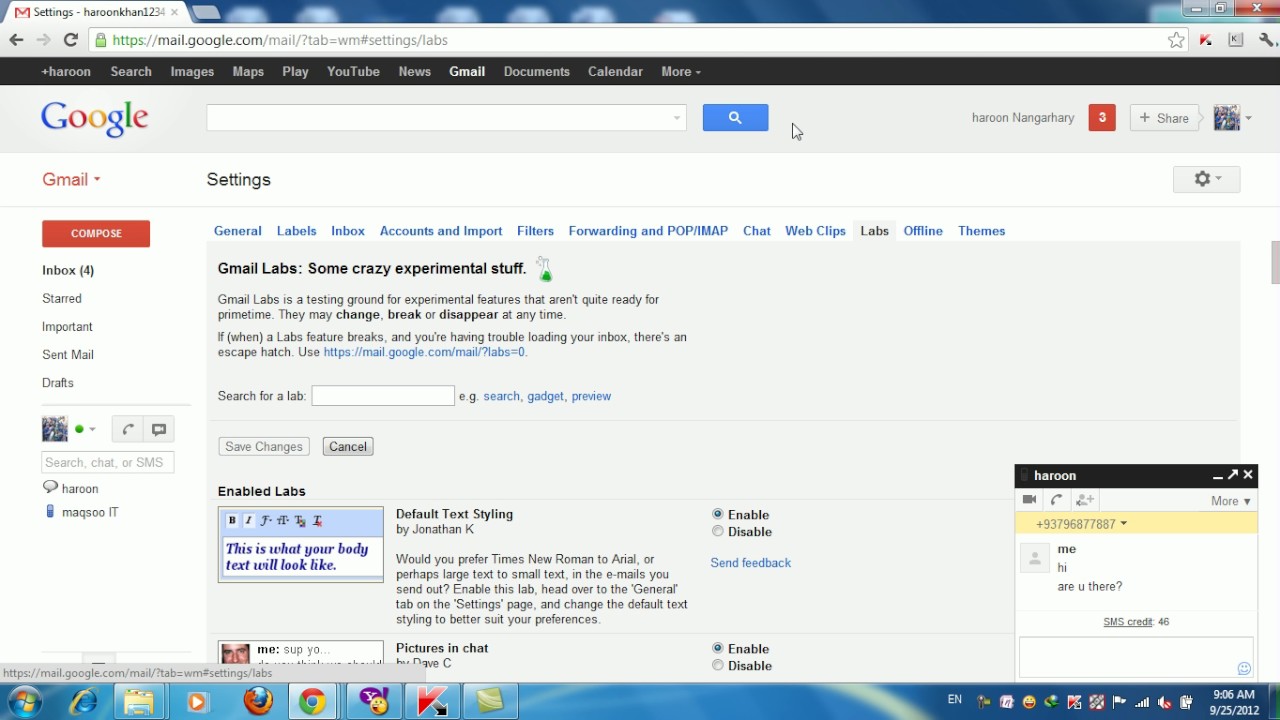
Task: Open chat status dropdown next to green dot
Action: [x=92, y=430]
